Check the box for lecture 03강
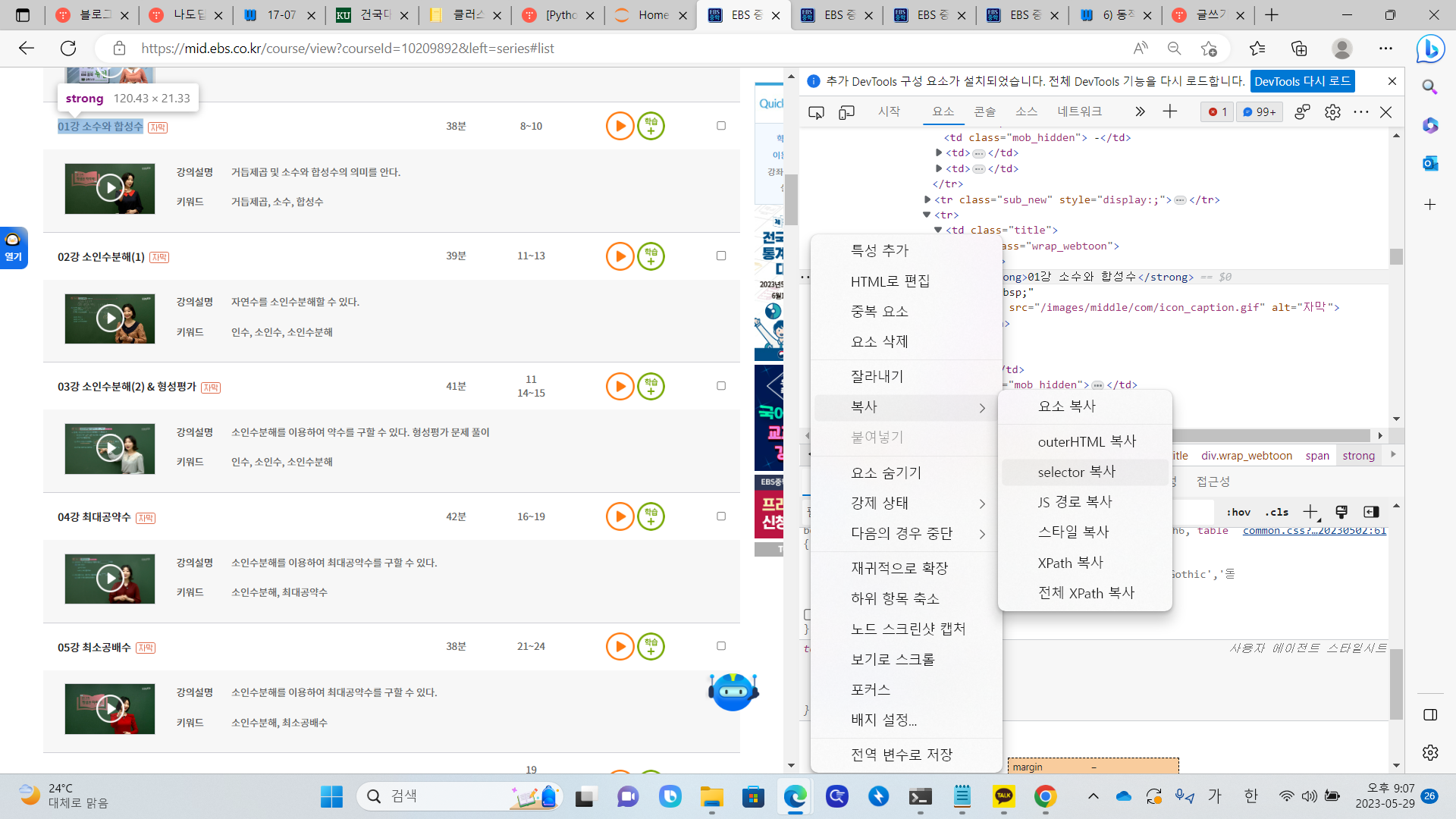The image size is (1456, 819). pos(721,386)
